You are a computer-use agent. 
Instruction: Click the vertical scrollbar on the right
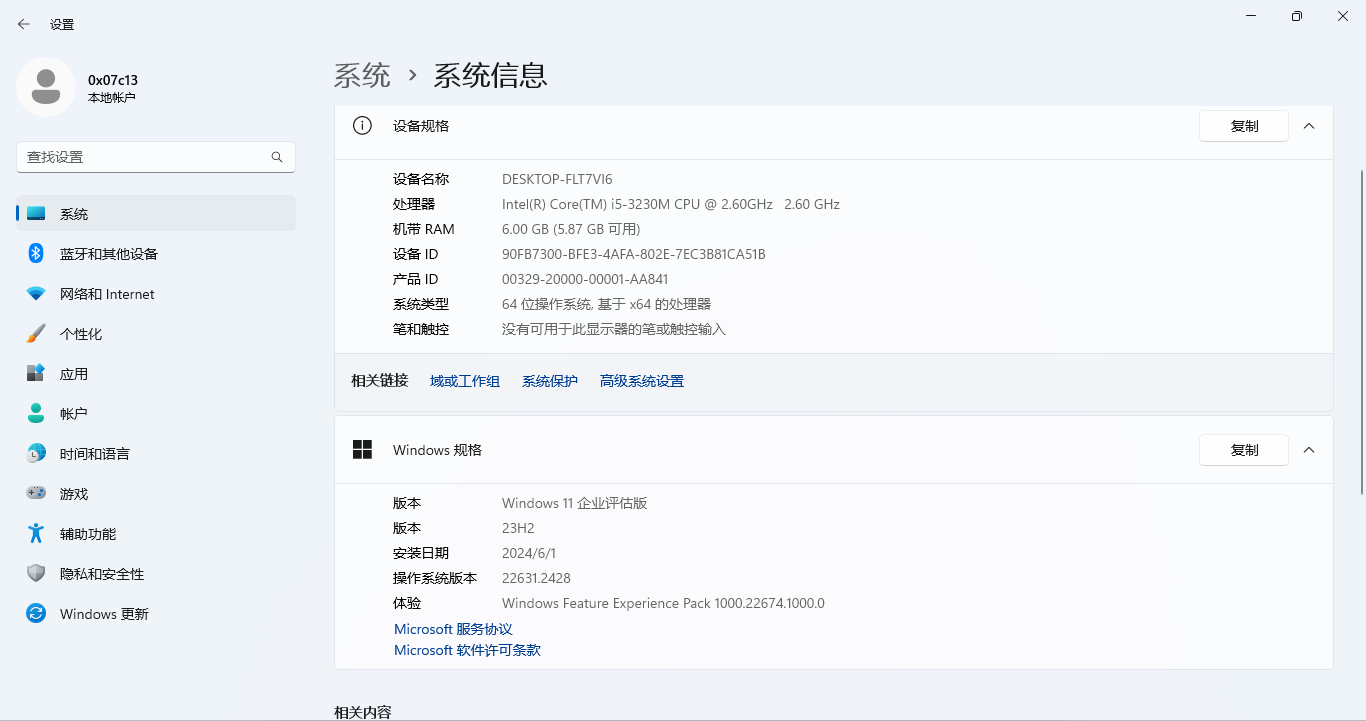1361,332
